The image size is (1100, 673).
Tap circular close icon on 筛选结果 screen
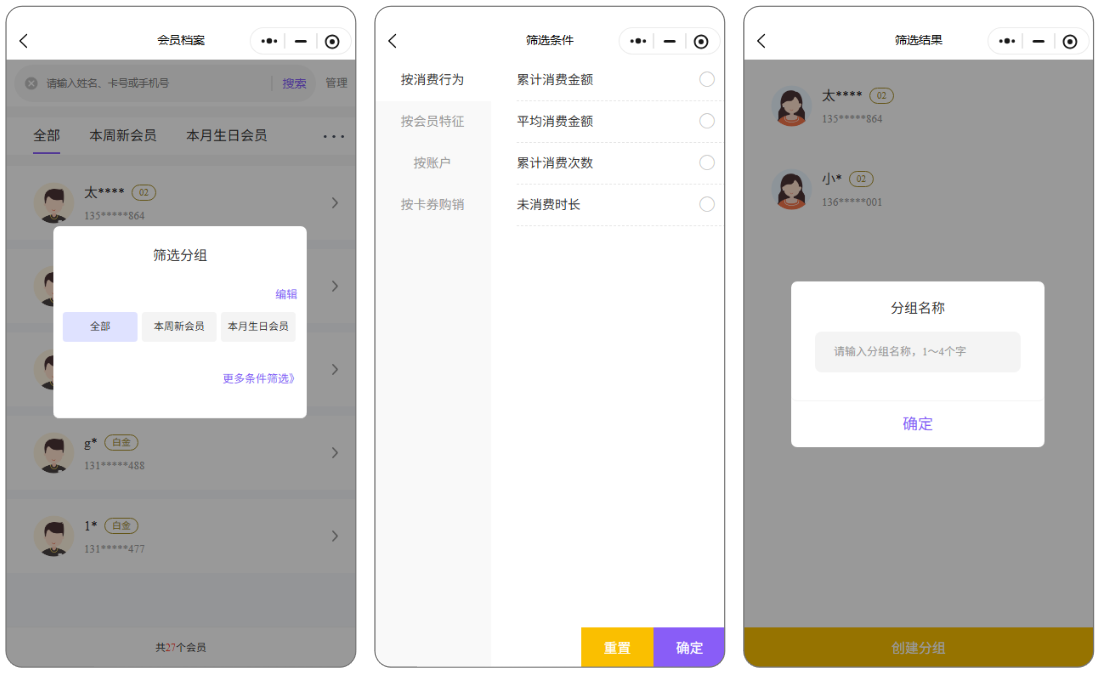[x=1069, y=41]
